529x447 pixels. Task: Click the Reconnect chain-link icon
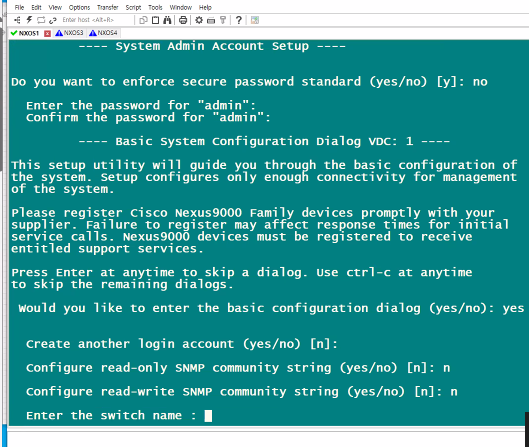[52, 21]
